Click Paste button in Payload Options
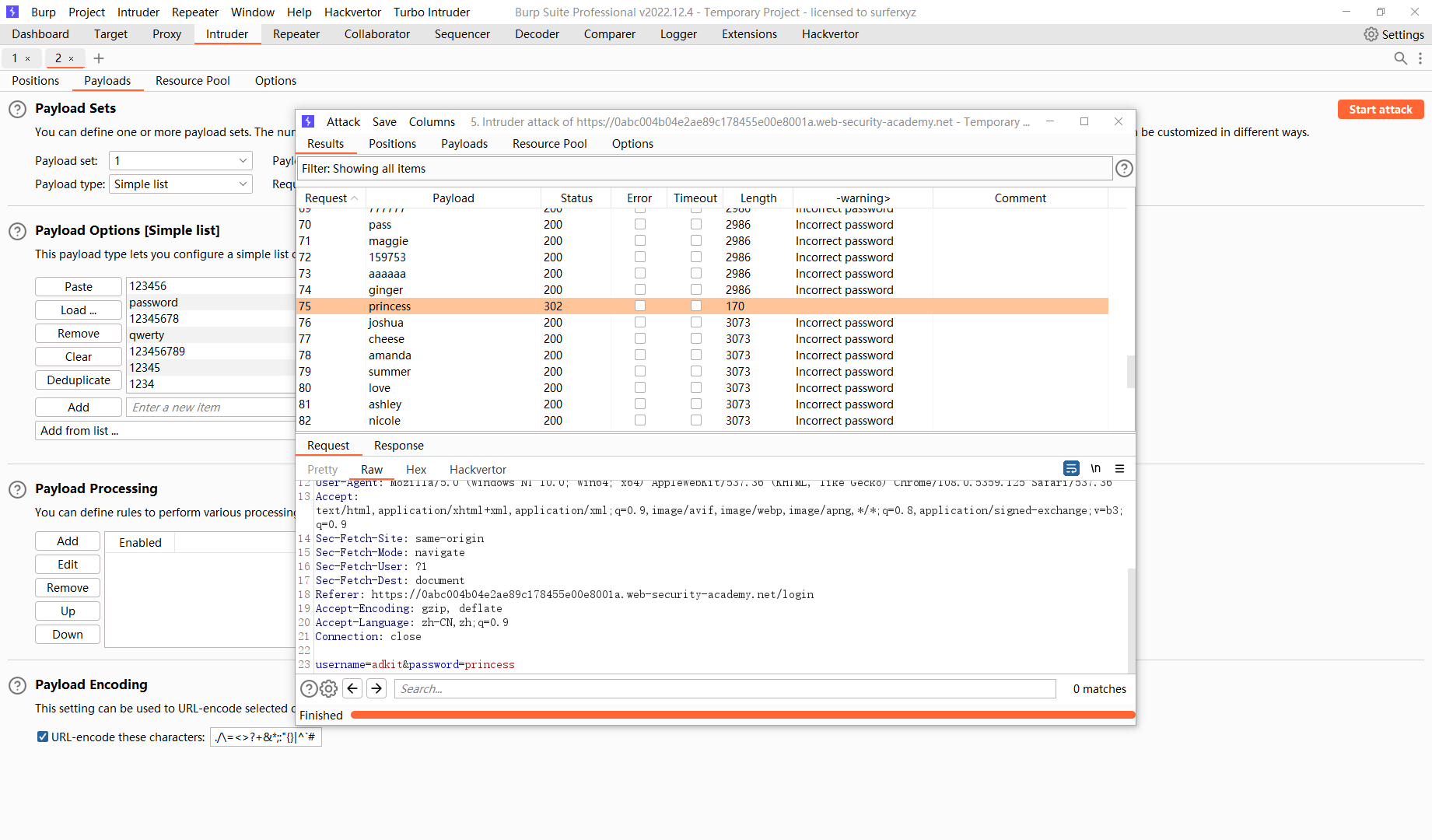 (x=79, y=287)
